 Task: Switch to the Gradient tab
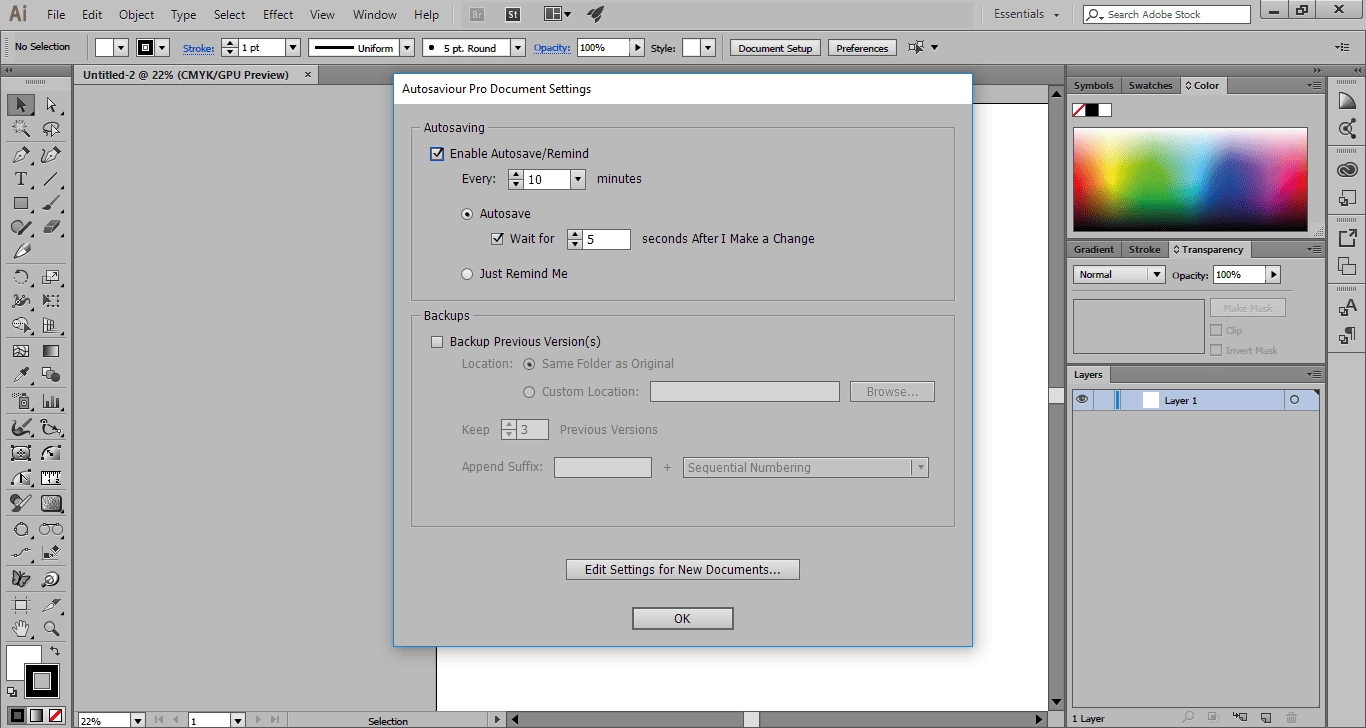tap(1093, 250)
